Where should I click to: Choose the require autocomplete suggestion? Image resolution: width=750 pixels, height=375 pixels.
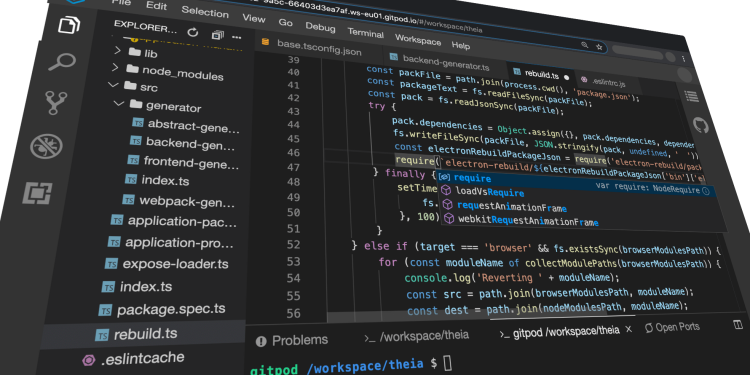pos(575,183)
